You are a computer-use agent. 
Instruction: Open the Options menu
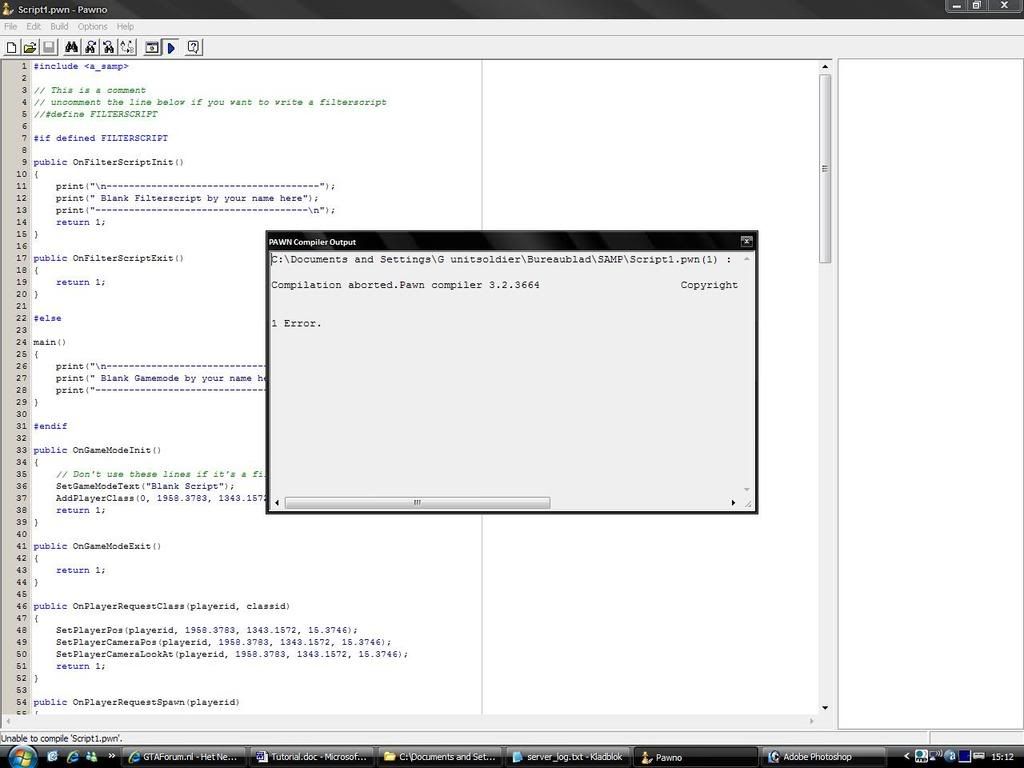[x=92, y=27]
